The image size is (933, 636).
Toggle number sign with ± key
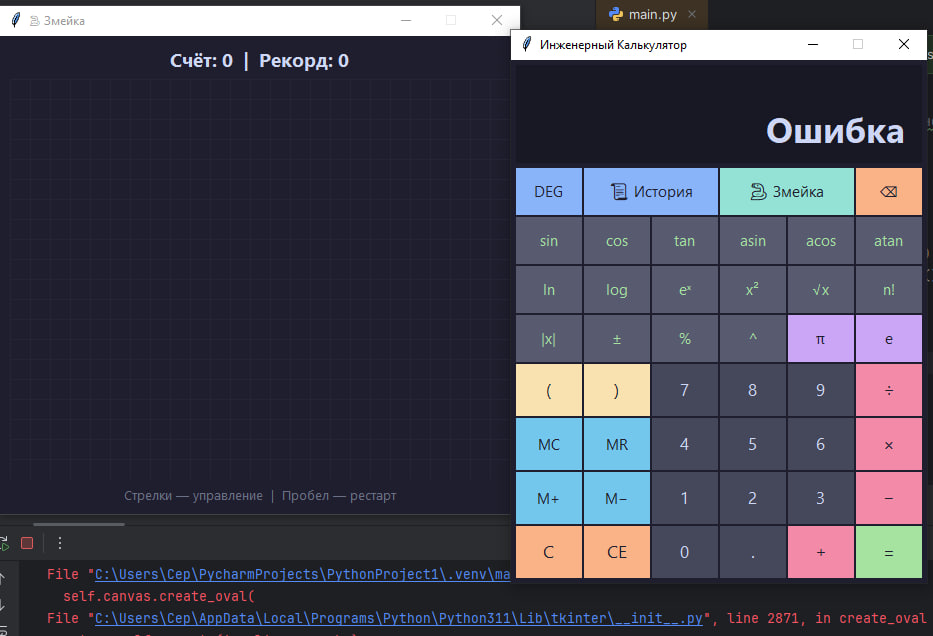point(616,338)
